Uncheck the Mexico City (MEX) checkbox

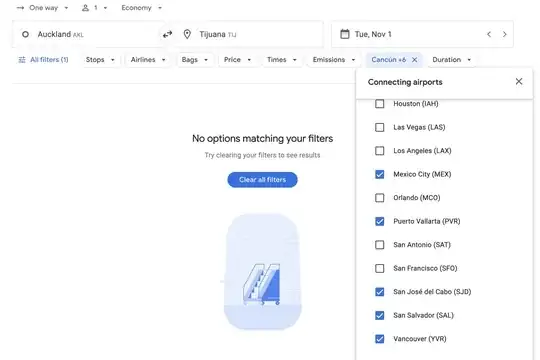pos(380,174)
